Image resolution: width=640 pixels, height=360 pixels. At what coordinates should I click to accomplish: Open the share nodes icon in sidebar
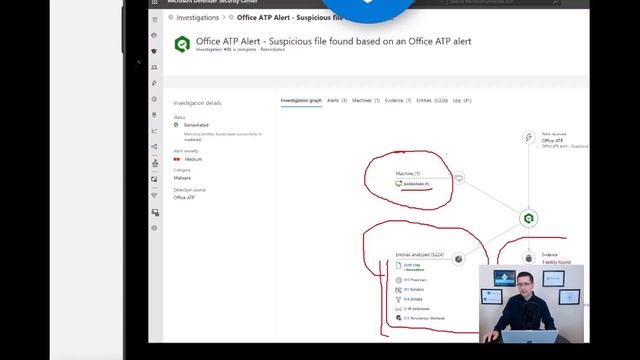(x=154, y=147)
